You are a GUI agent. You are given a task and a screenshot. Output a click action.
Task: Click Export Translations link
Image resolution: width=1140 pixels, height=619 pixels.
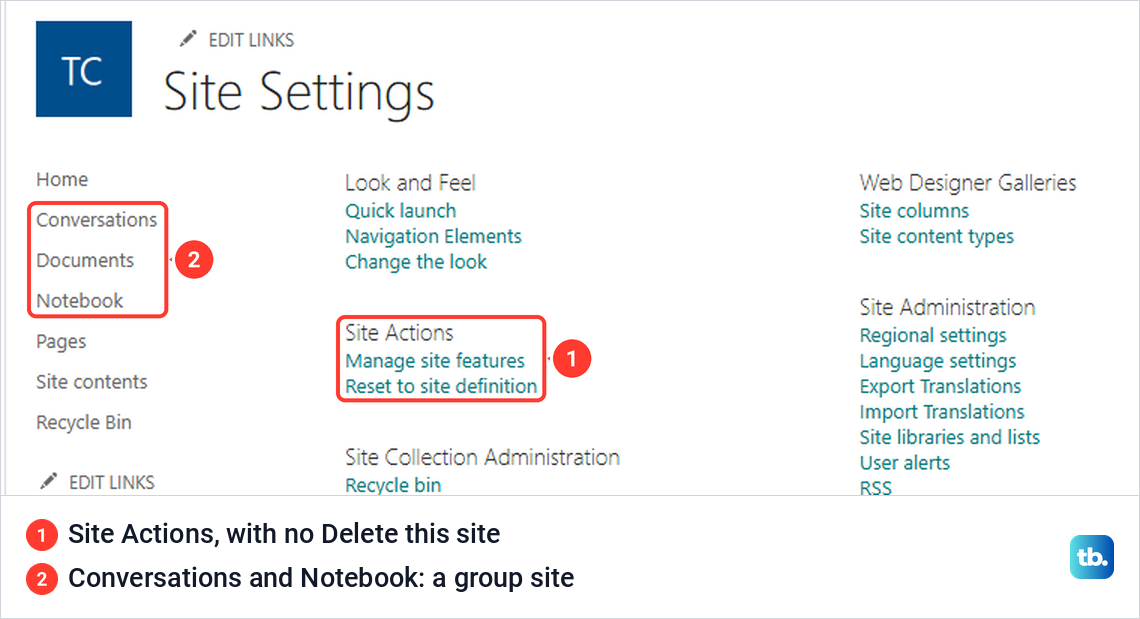point(940,386)
